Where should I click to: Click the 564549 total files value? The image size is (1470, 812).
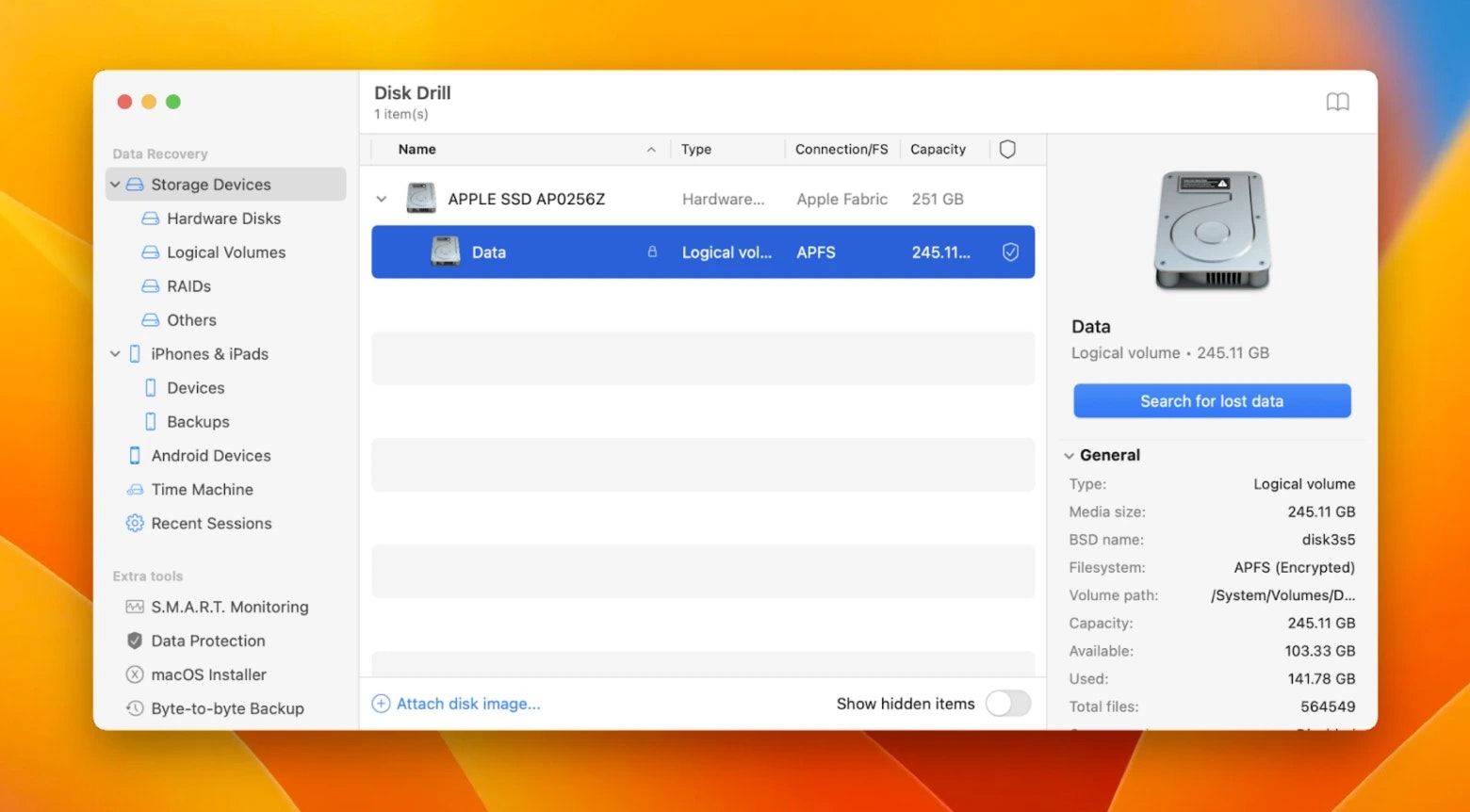[x=1328, y=706]
